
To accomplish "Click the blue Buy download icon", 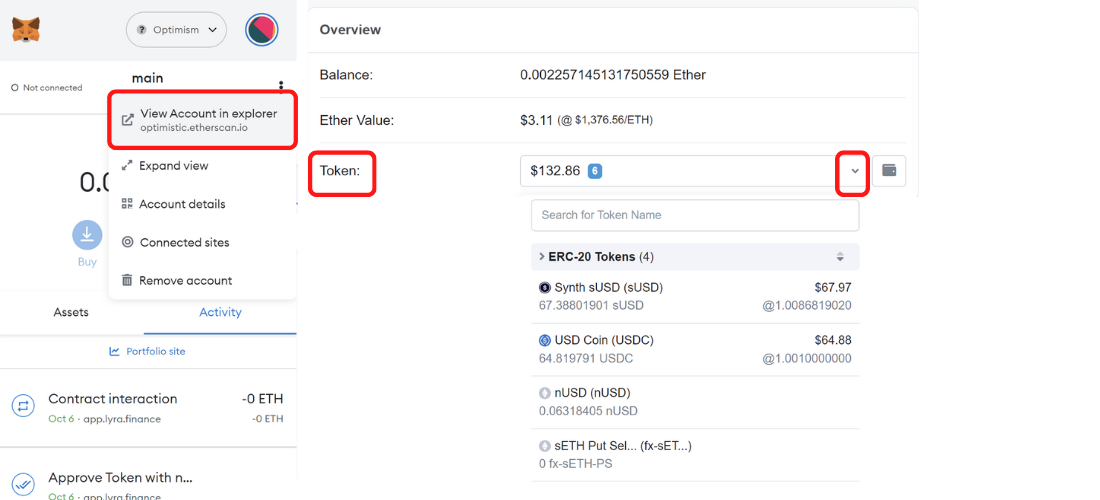I will click(87, 235).
